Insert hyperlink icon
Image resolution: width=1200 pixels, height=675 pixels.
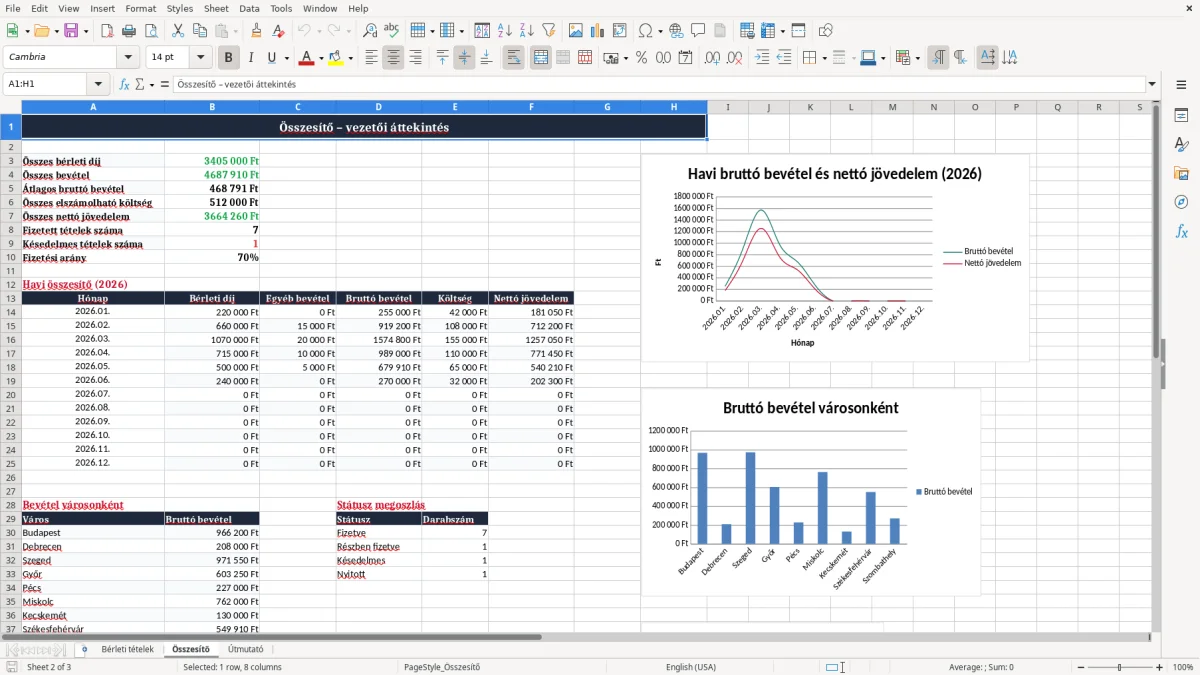[x=676, y=31]
